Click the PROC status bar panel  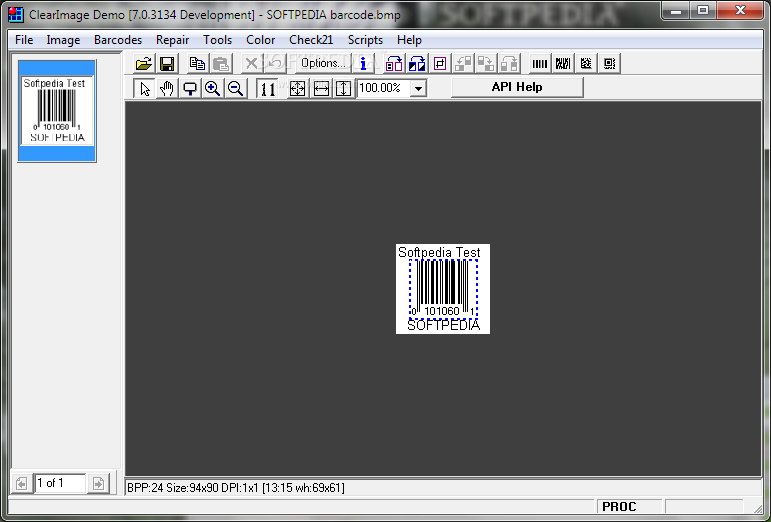click(629, 506)
